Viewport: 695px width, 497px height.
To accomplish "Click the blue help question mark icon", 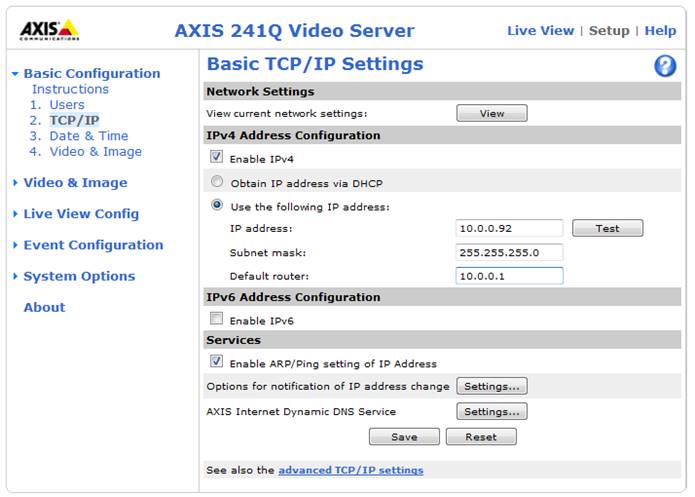I will click(665, 66).
